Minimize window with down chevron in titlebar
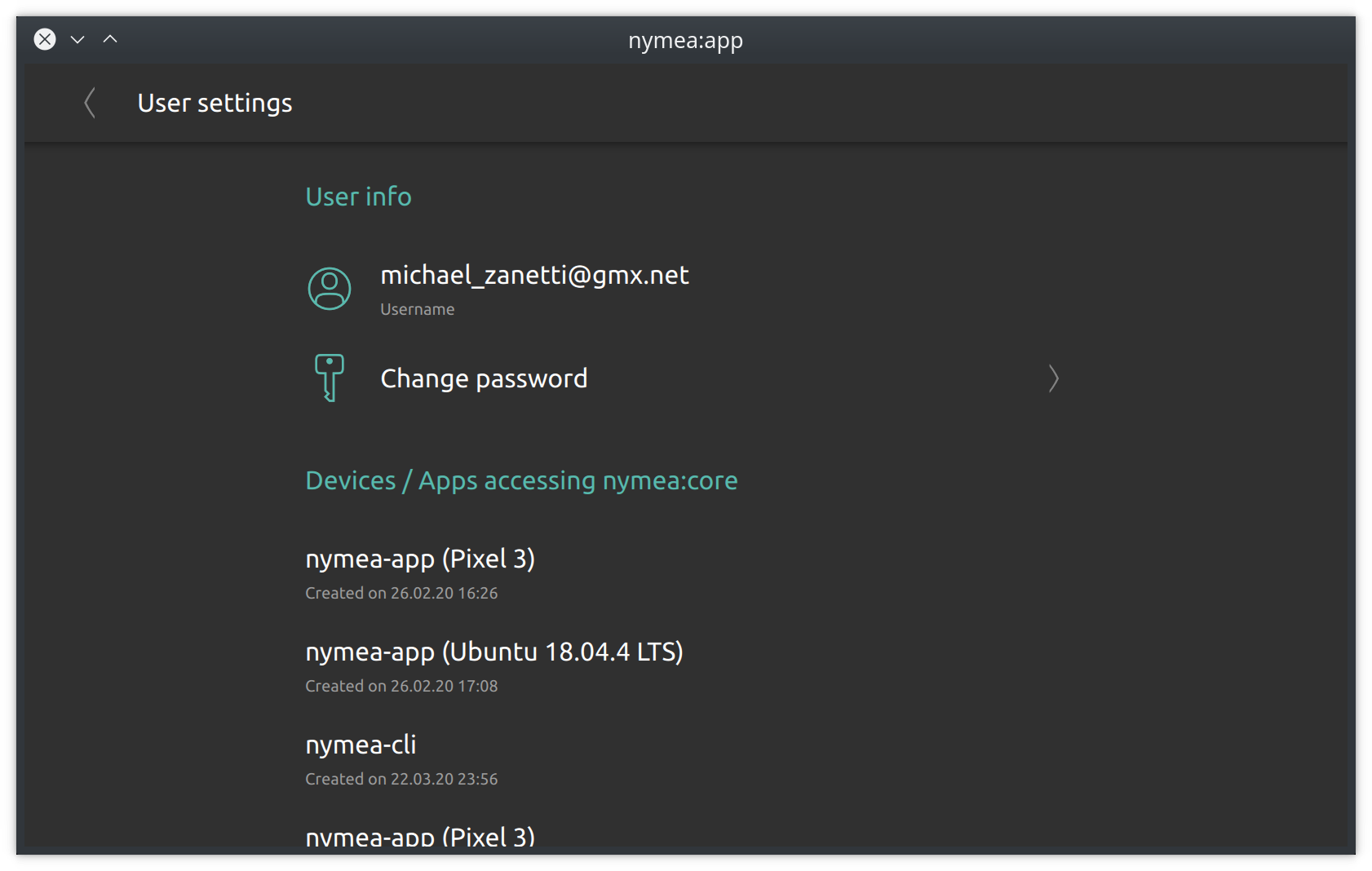The image size is (1372, 871). pyautogui.click(x=77, y=39)
